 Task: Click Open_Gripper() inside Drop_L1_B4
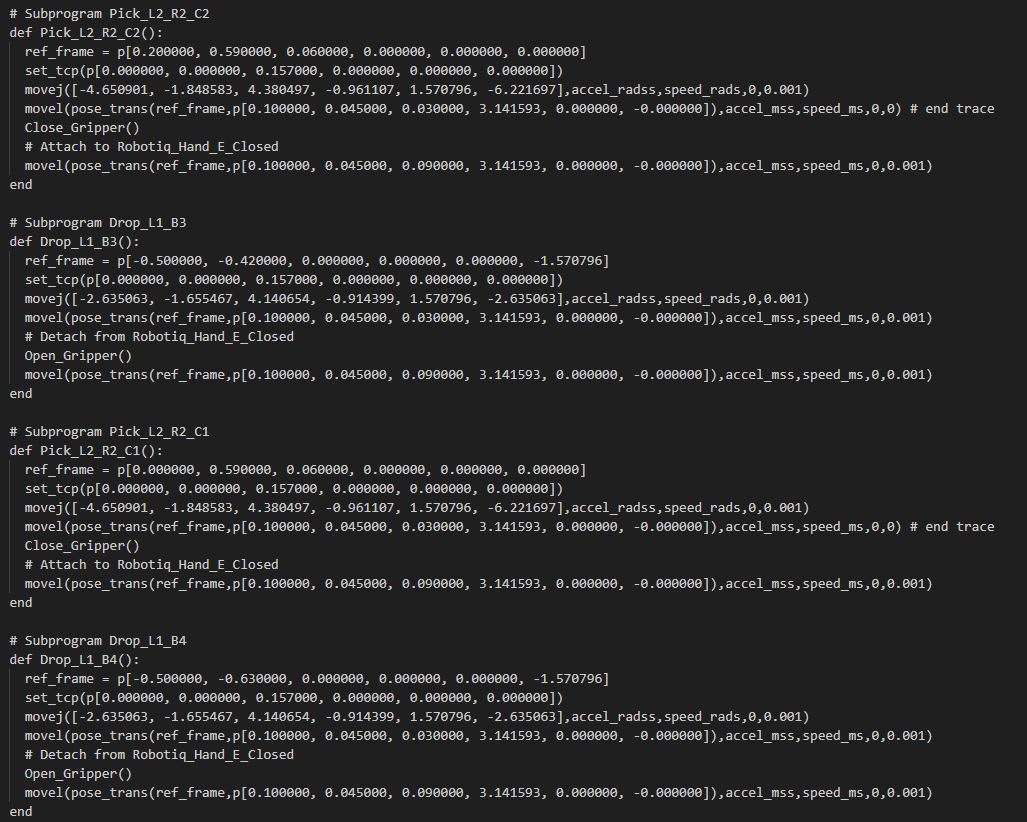78,773
